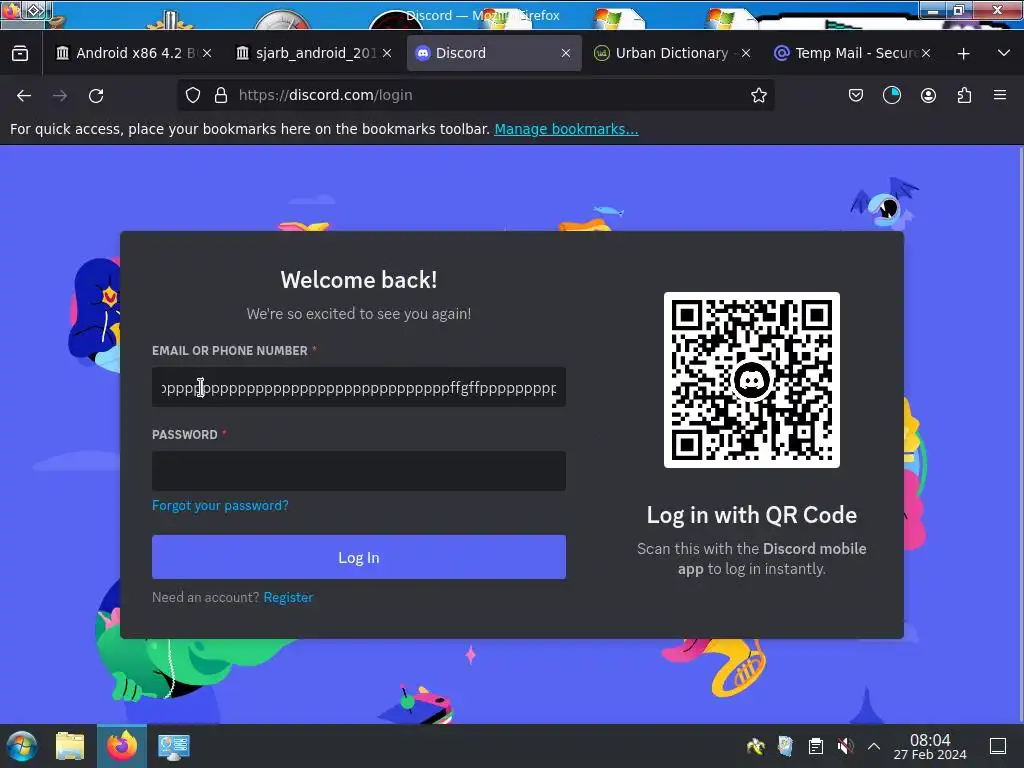The height and width of the screenshot is (768, 1024).
Task: Open the Save to Pocket icon
Action: (x=856, y=95)
